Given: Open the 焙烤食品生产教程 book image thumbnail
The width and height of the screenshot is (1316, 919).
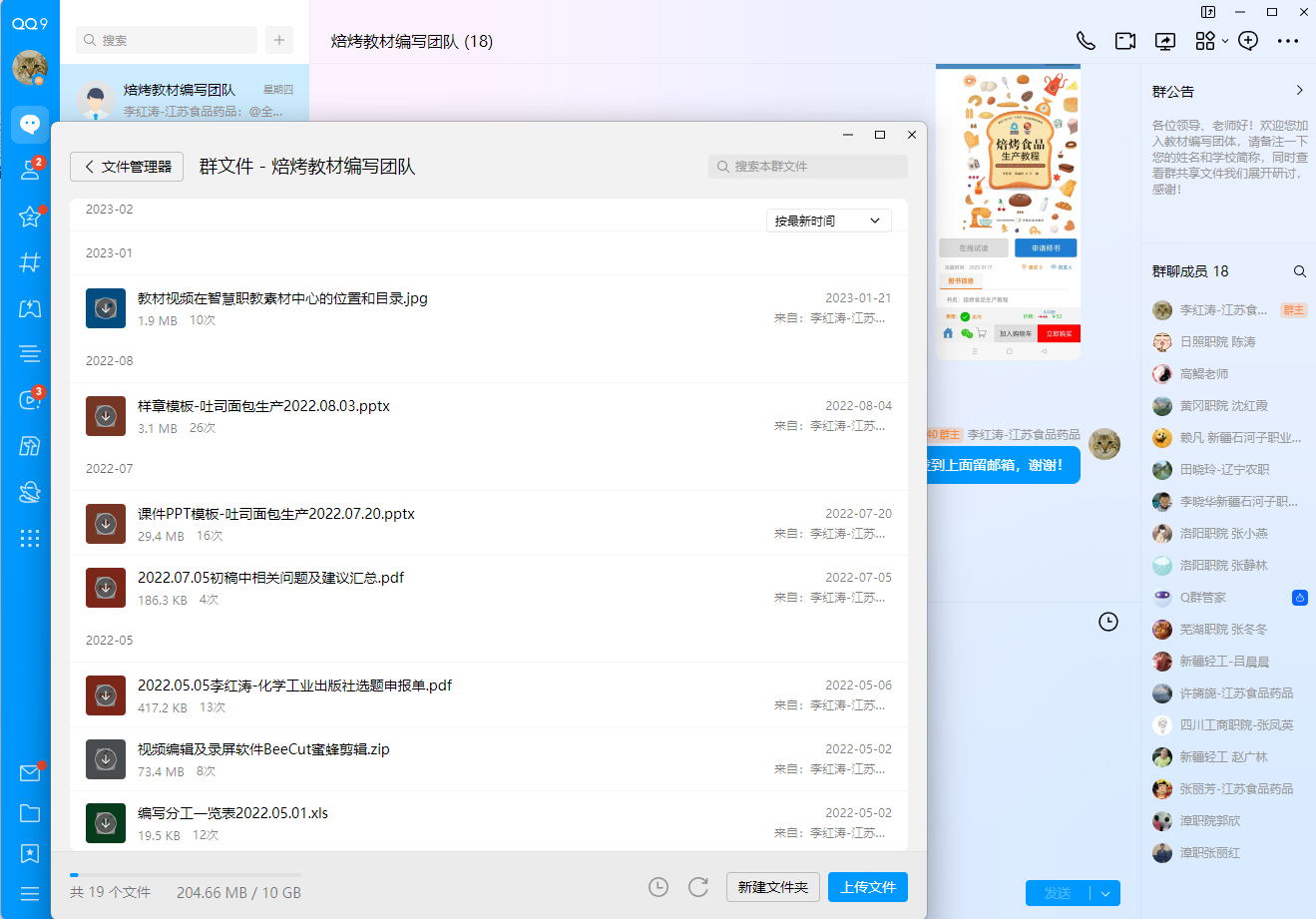Looking at the screenshot, I should point(1009,214).
